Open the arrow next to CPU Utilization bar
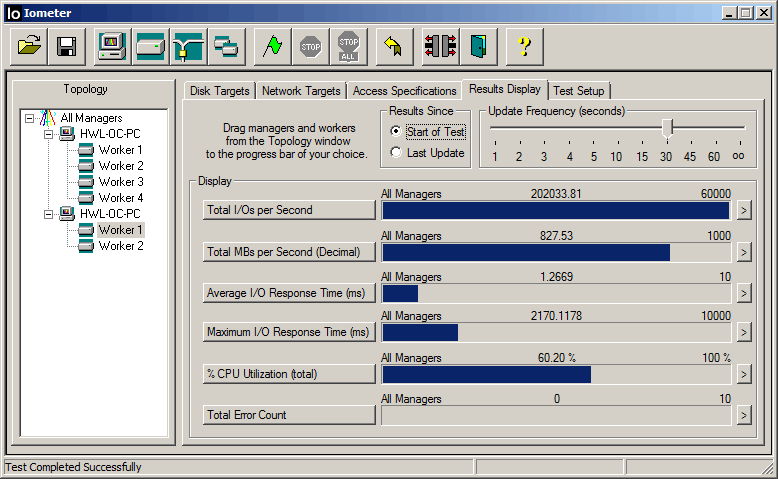 (743, 374)
